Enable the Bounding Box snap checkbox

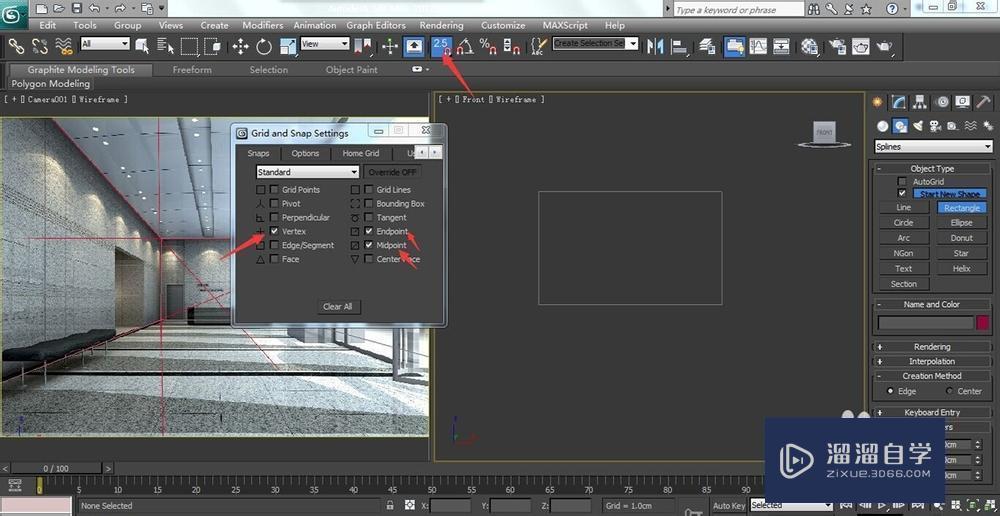(369, 203)
